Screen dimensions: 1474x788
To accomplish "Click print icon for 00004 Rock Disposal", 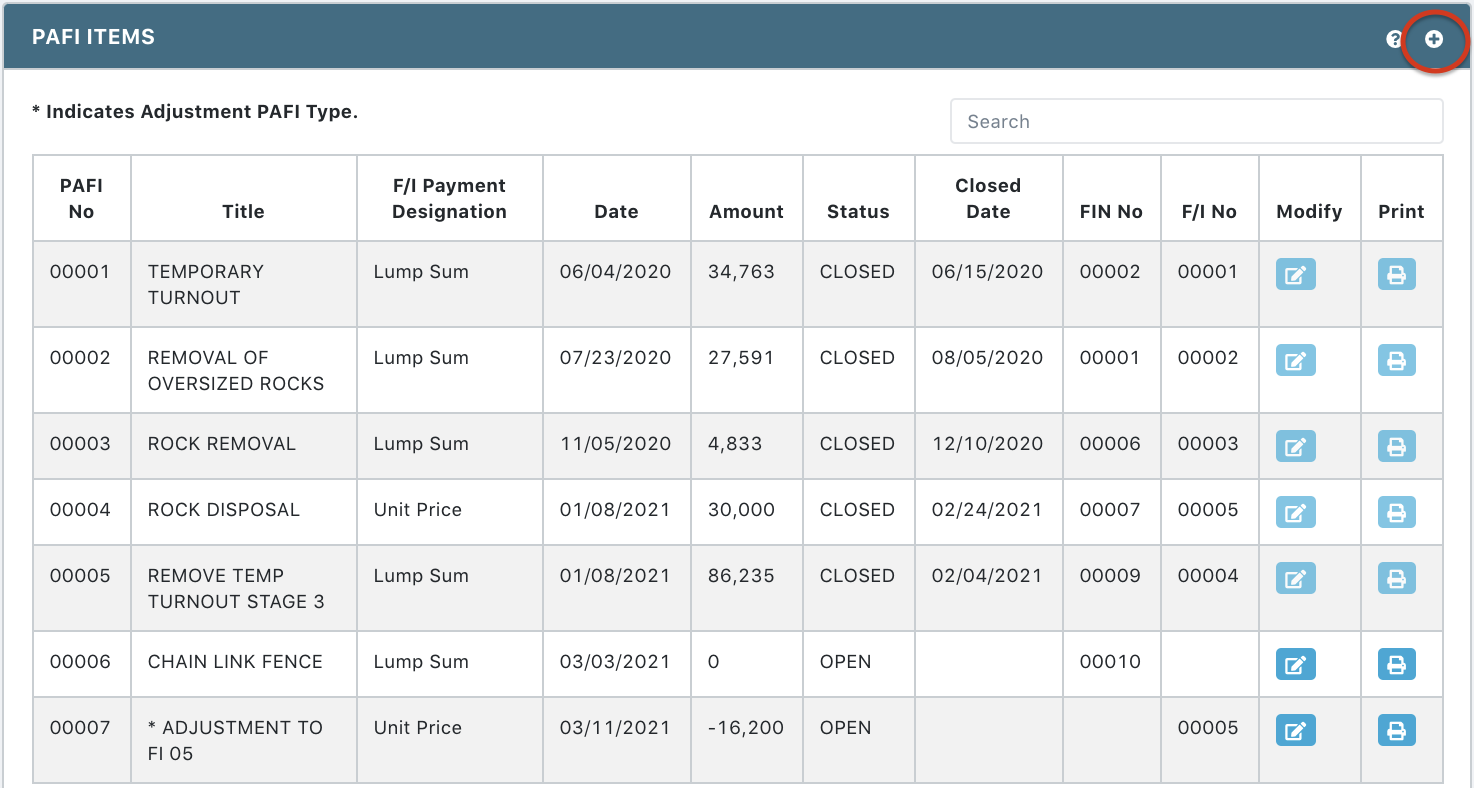I will pyautogui.click(x=1397, y=512).
